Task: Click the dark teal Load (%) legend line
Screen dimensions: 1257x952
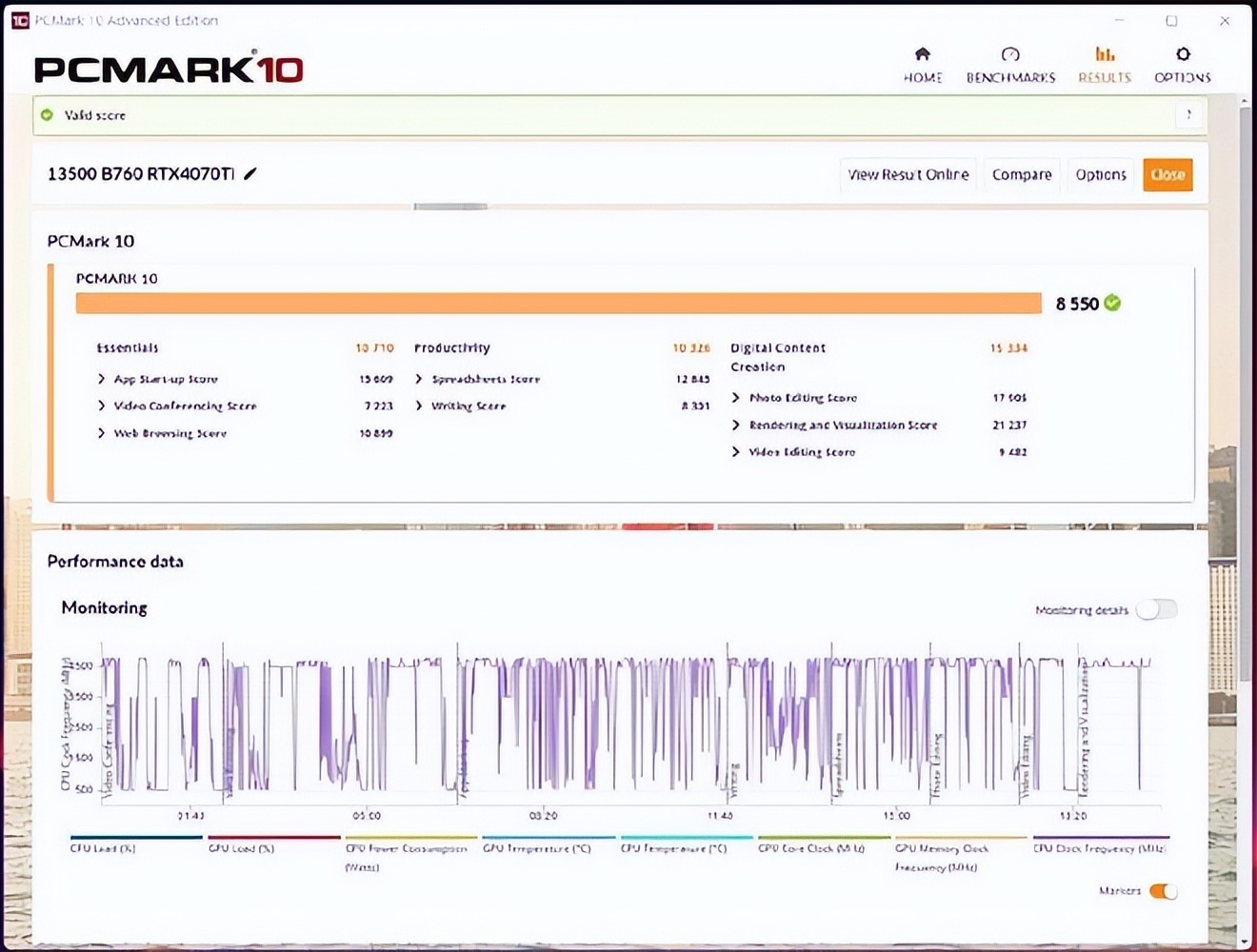Action: point(136,838)
